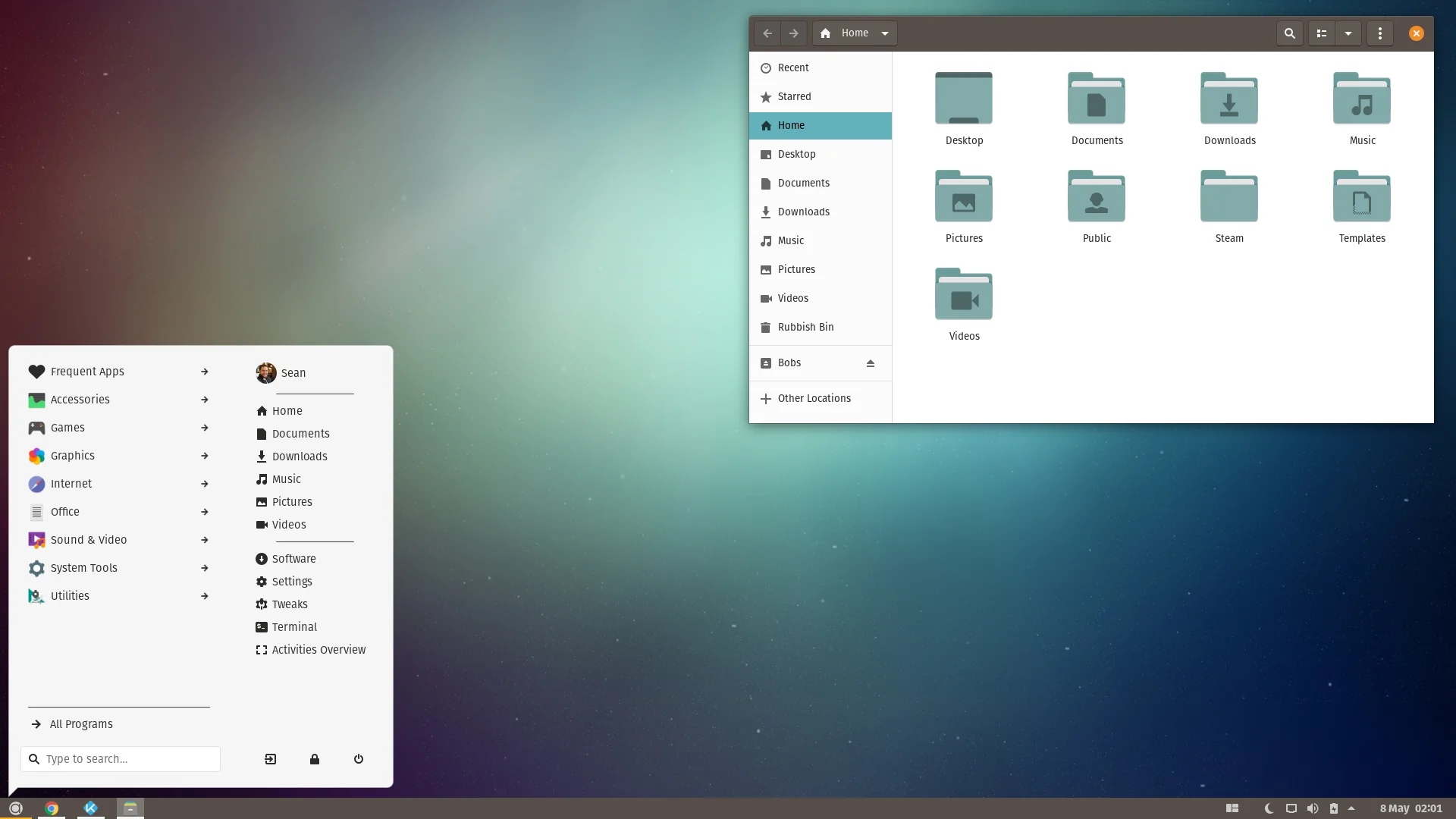Click the volume icon in system tray
The width and height of the screenshot is (1456, 819).
pyautogui.click(x=1313, y=808)
